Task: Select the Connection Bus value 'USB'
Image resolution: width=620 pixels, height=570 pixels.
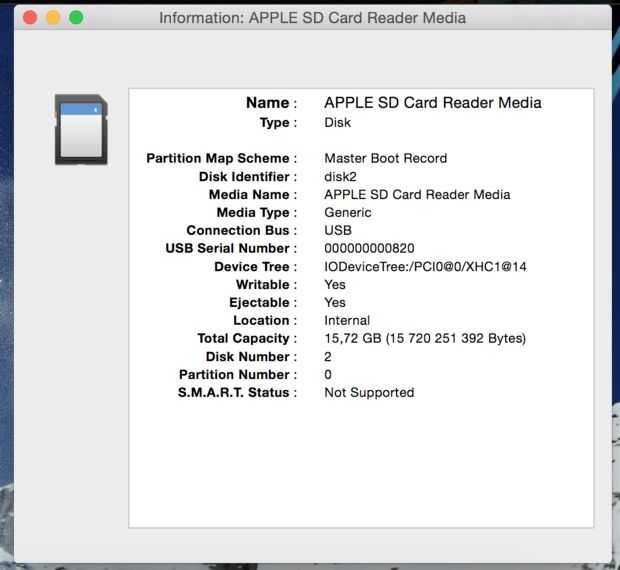Action: pyautogui.click(x=338, y=230)
